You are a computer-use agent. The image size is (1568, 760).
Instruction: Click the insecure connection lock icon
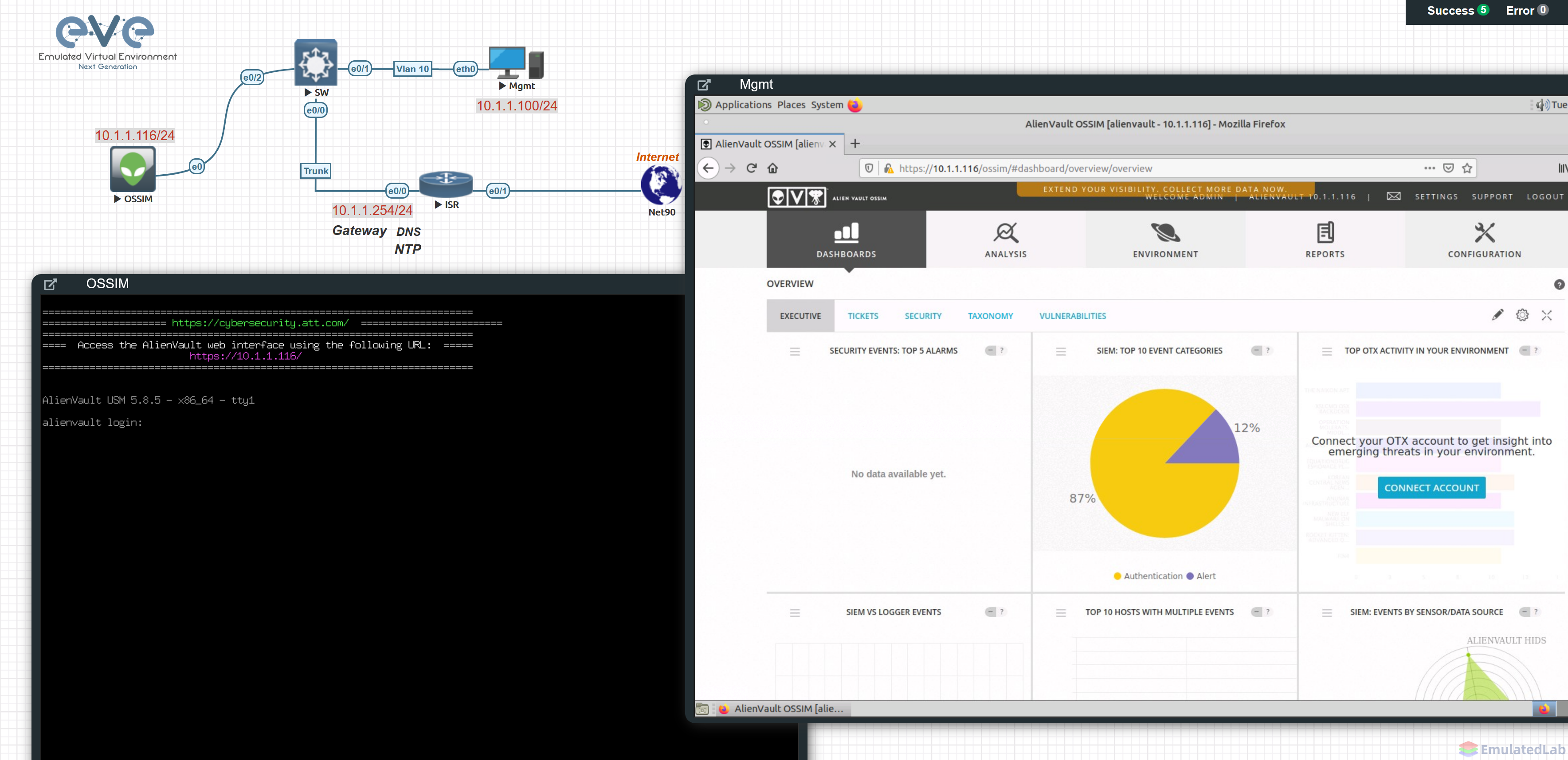(888, 168)
